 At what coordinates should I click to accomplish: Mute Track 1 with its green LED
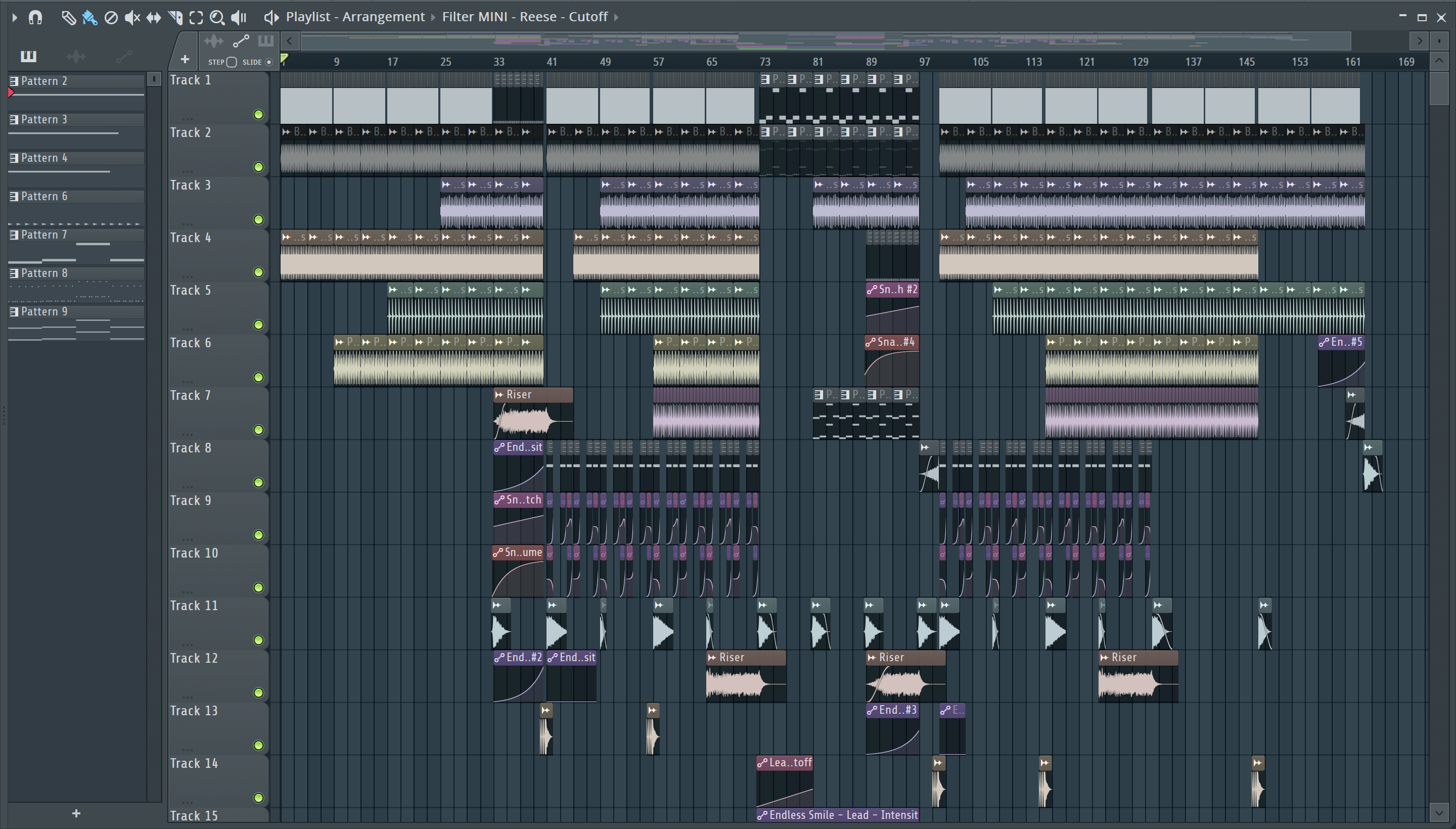258,114
